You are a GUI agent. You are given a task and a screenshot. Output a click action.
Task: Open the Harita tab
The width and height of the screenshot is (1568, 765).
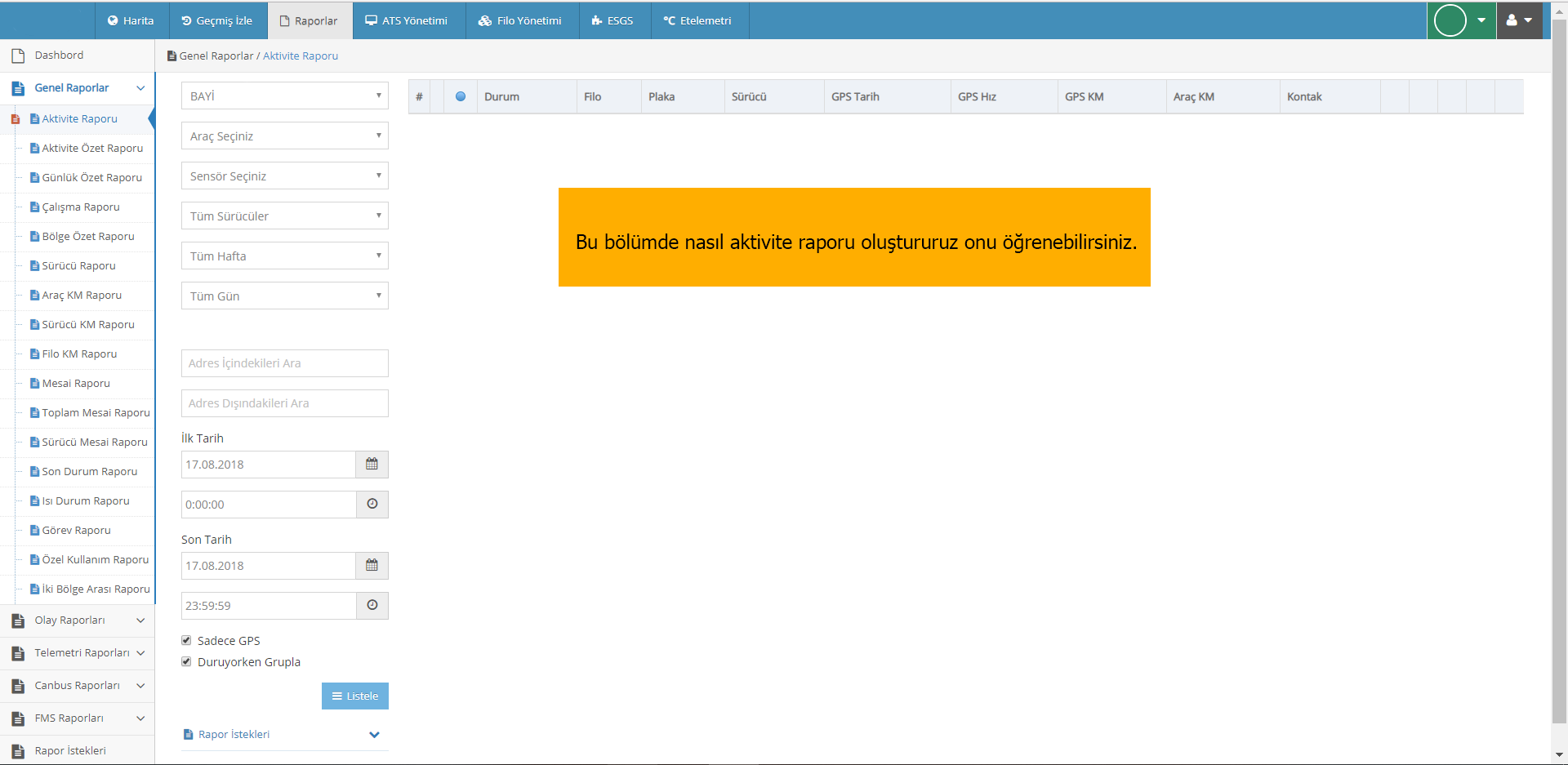(131, 20)
